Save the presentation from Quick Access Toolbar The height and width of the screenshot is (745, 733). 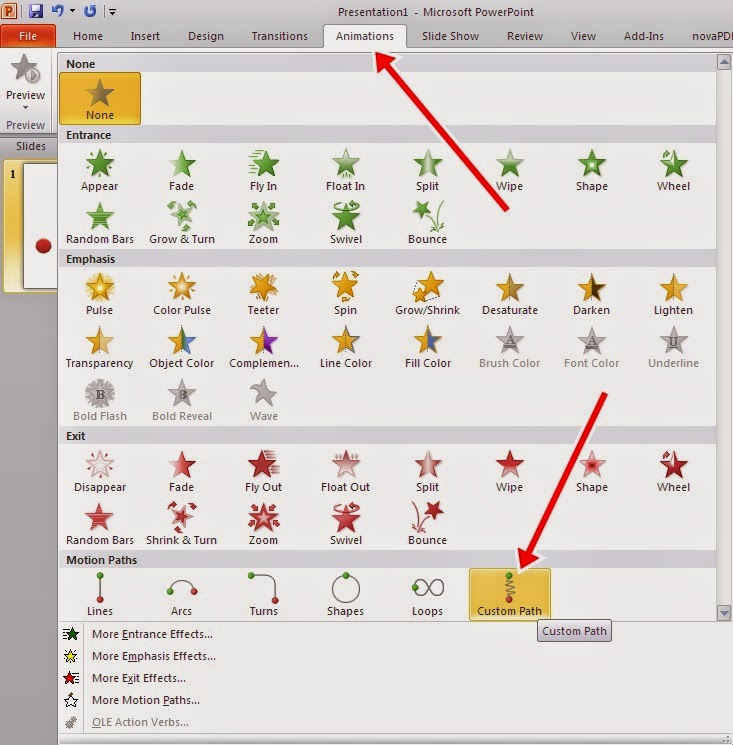[36, 10]
